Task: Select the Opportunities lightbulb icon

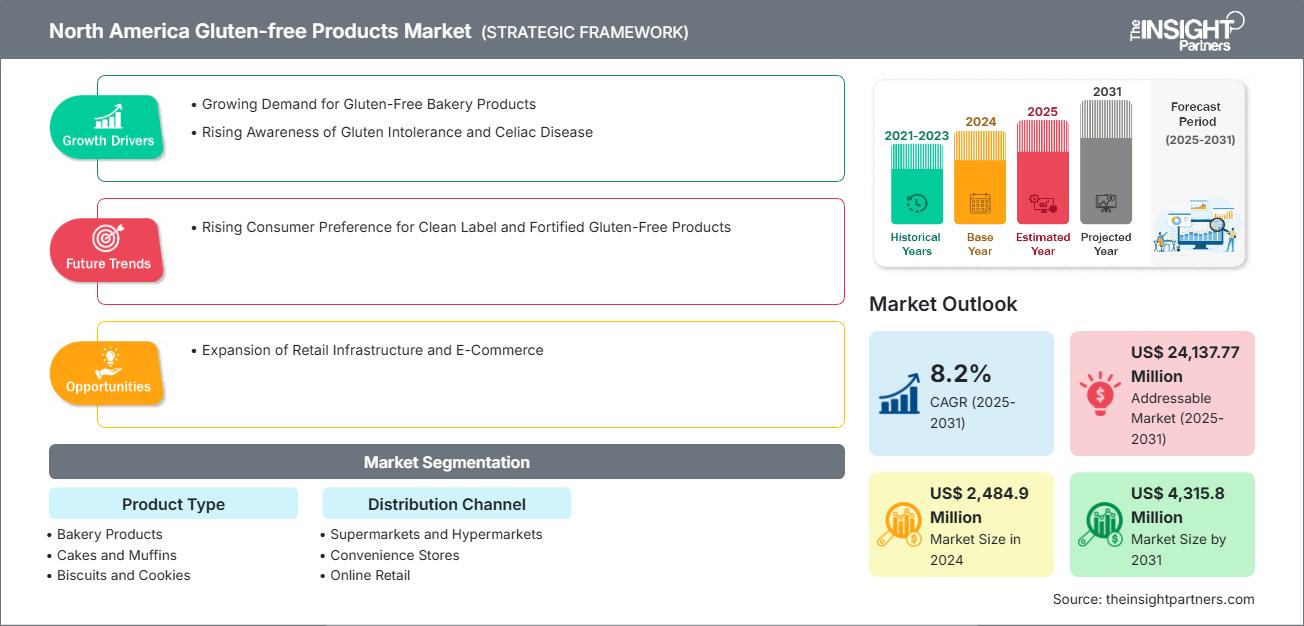Action: pyautogui.click(x=108, y=355)
